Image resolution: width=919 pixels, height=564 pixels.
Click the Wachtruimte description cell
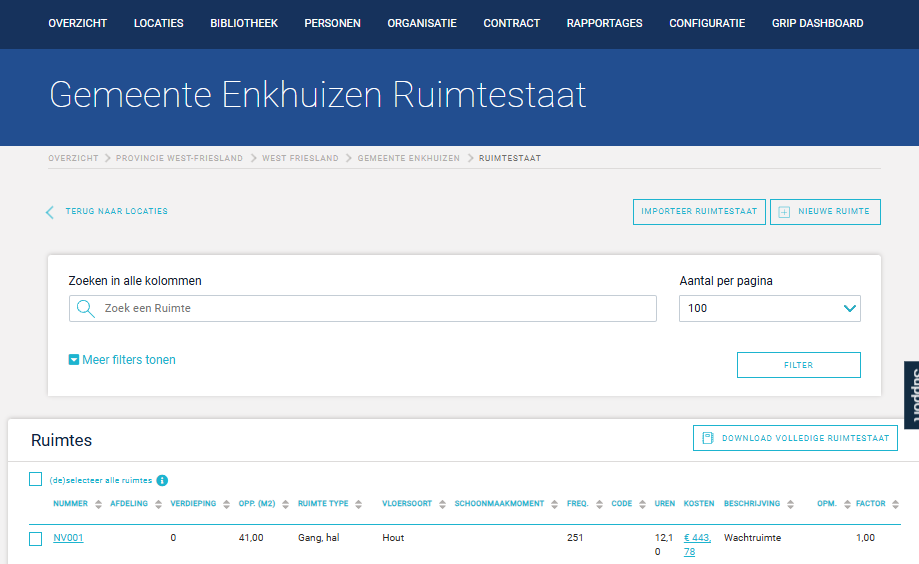pos(753,538)
